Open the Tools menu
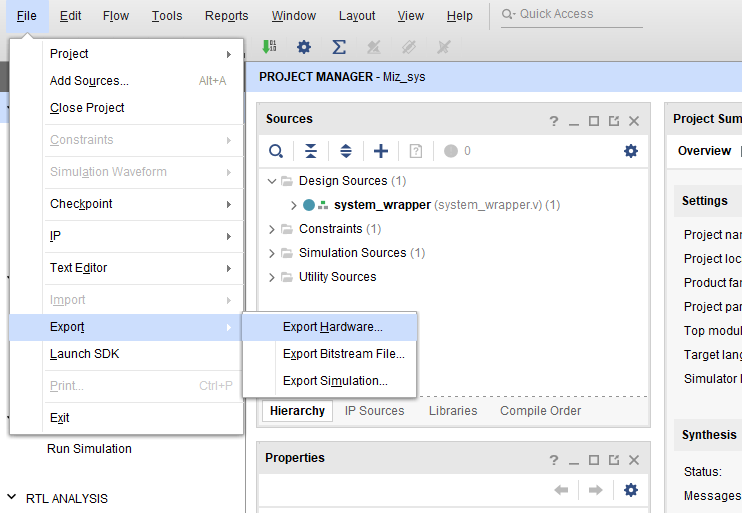The image size is (742, 513). coord(167,16)
